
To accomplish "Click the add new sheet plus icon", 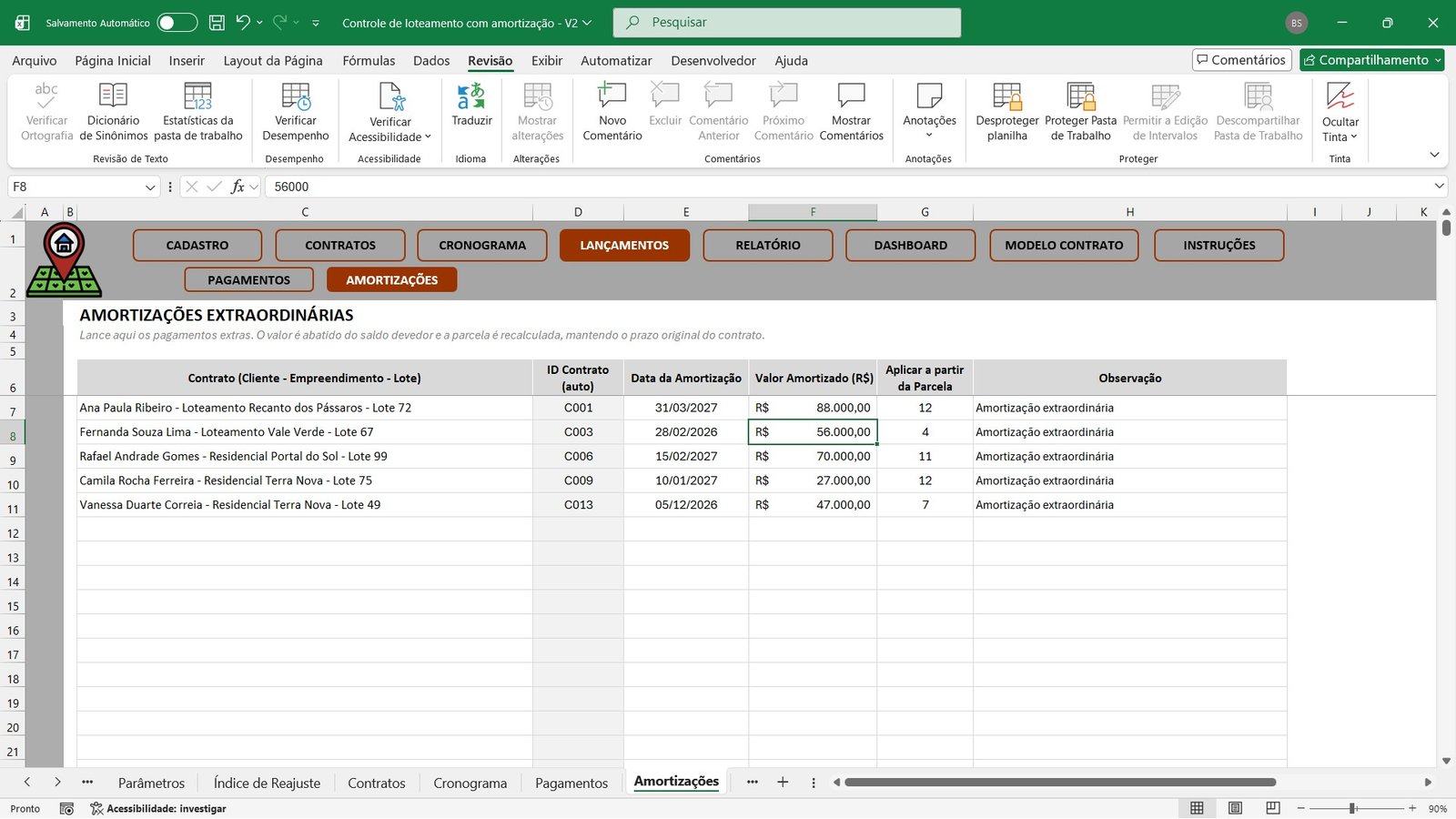I will 783,782.
